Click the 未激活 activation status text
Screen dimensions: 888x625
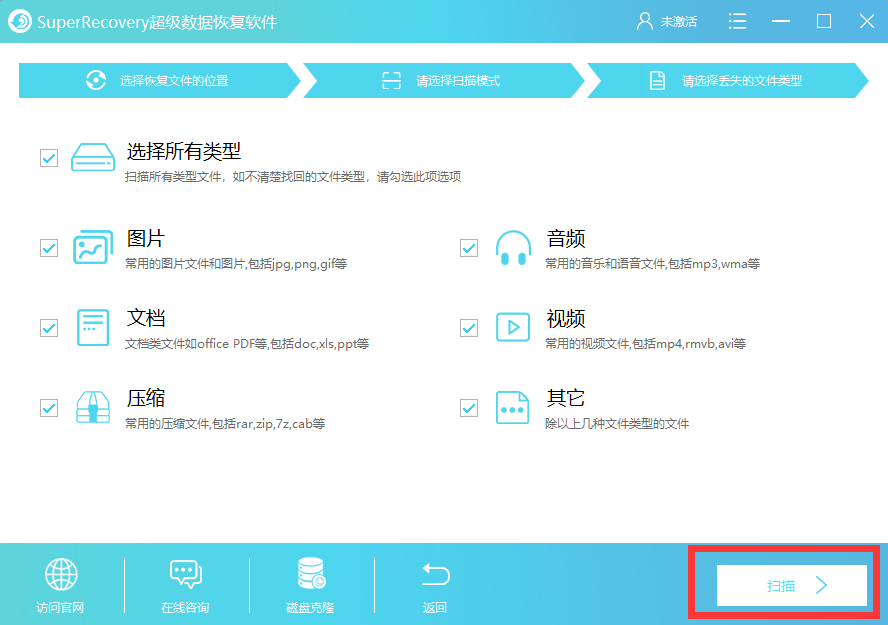pyautogui.click(x=678, y=22)
